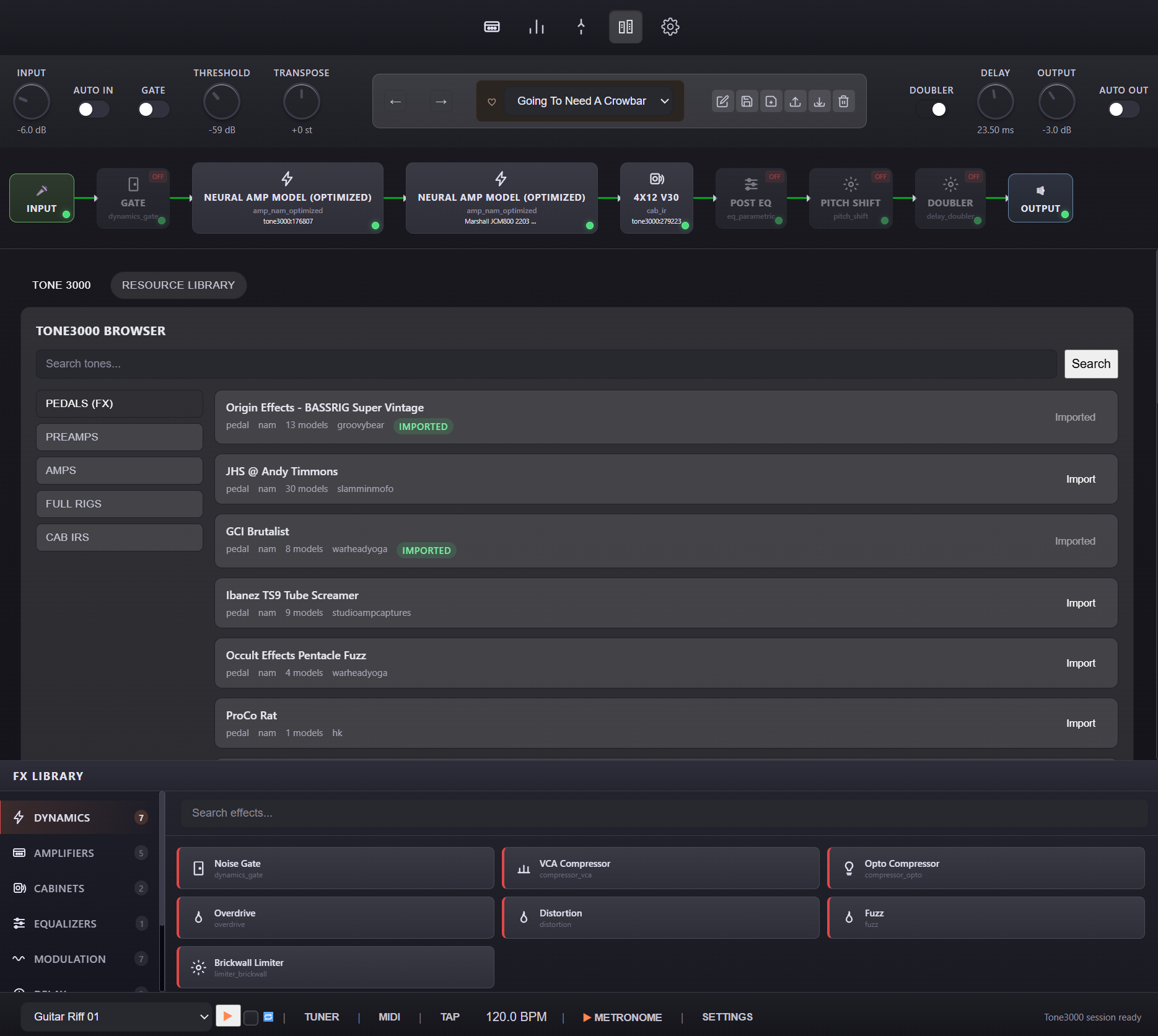Open the Tone3000 browser settings gear

[670, 27]
